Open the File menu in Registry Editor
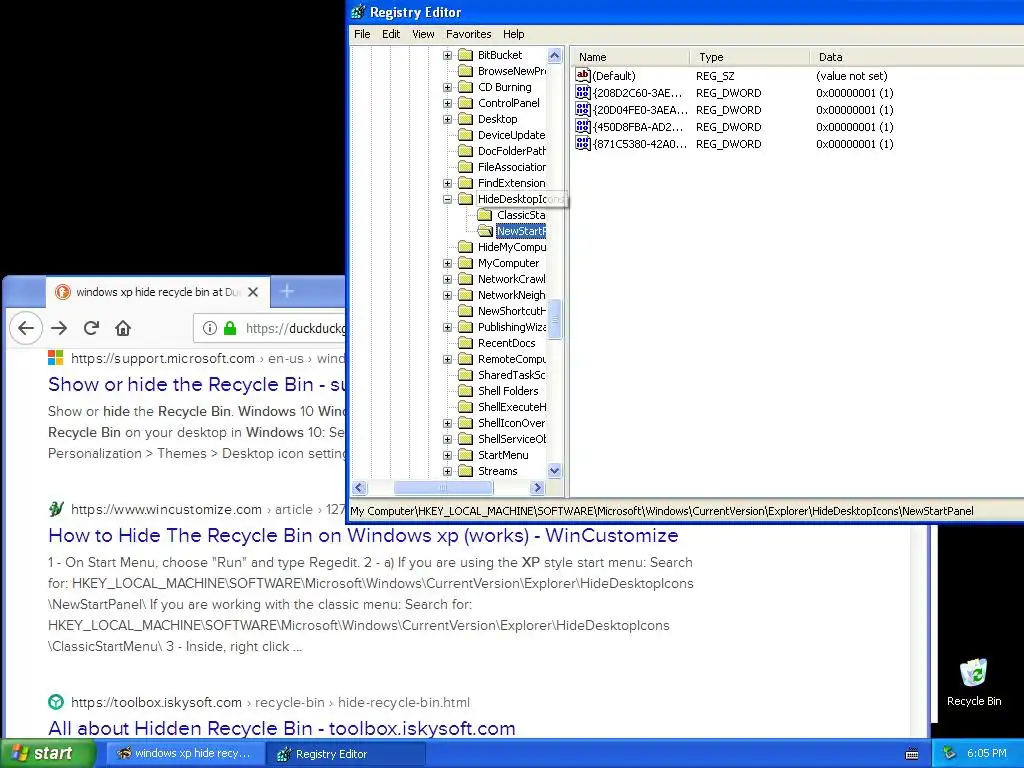Viewport: 1024px width, 768px height. (362, 34)
